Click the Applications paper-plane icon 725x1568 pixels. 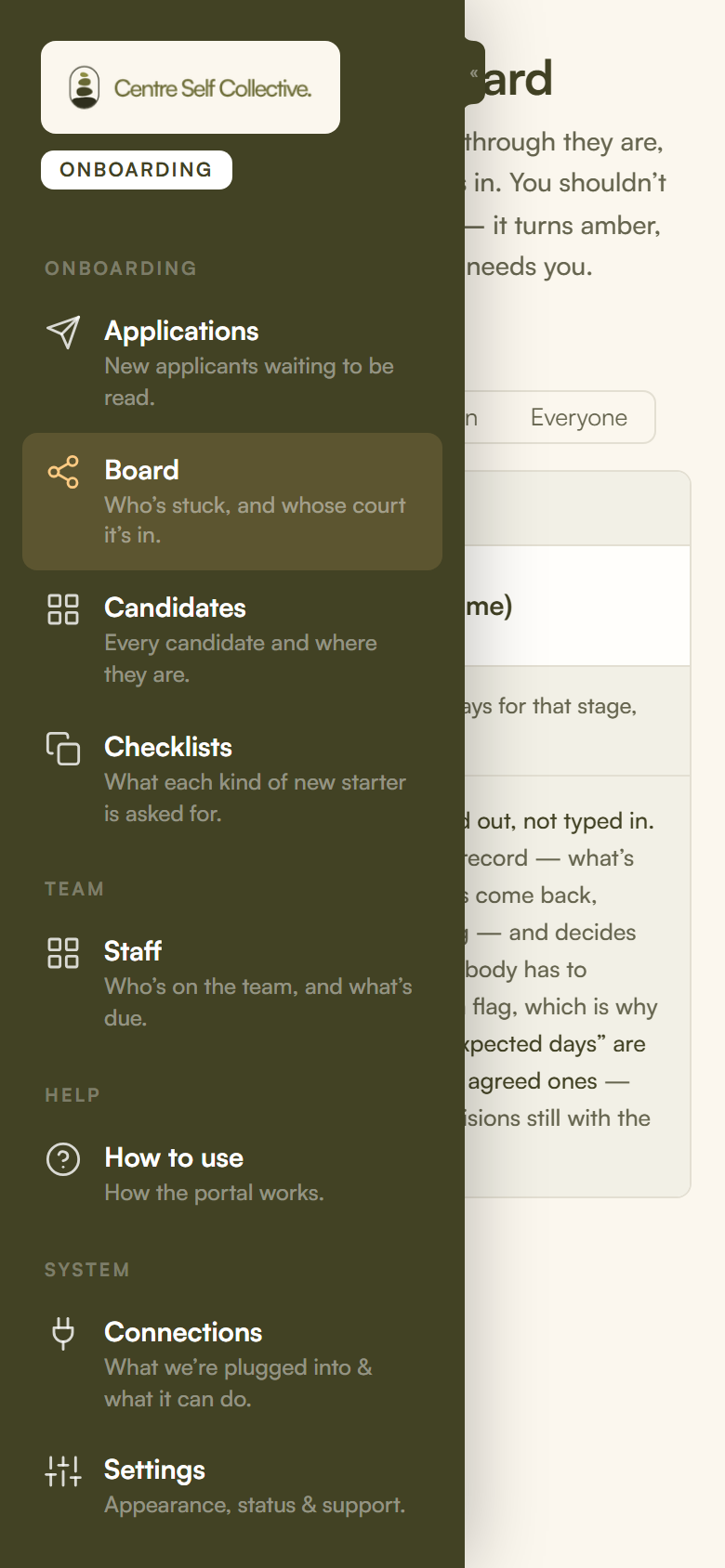click(63, 333)
